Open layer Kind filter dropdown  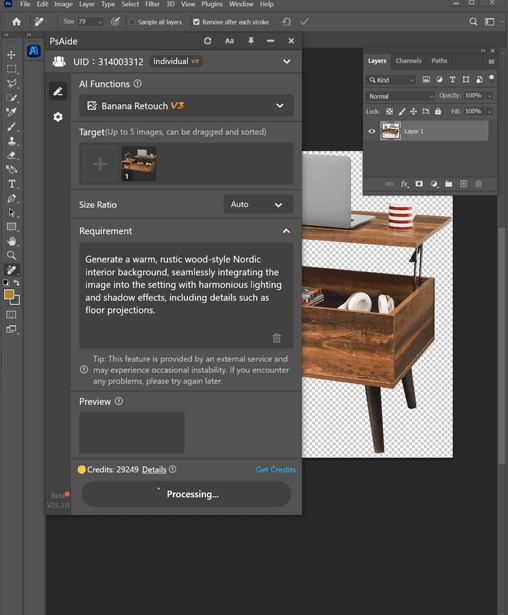pyautogui.click(x=391, y=80)
